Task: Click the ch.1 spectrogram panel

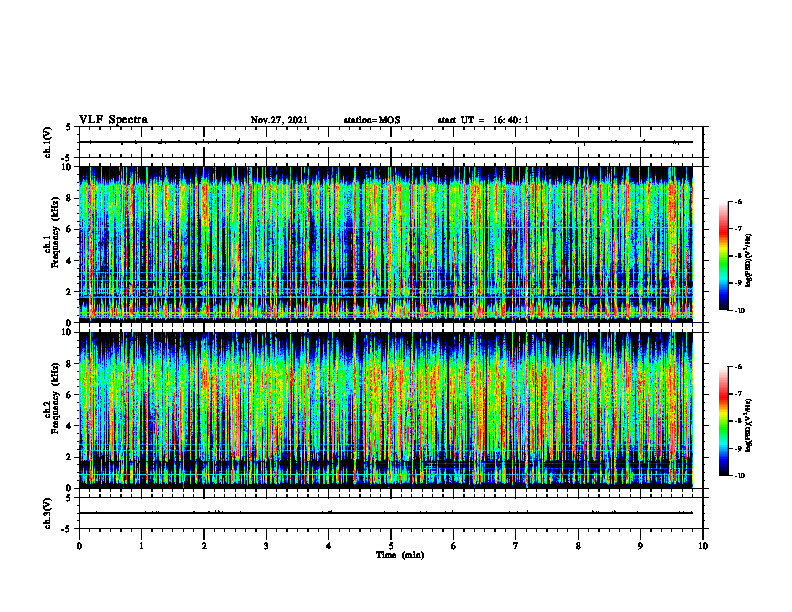Action: [386, 244]
